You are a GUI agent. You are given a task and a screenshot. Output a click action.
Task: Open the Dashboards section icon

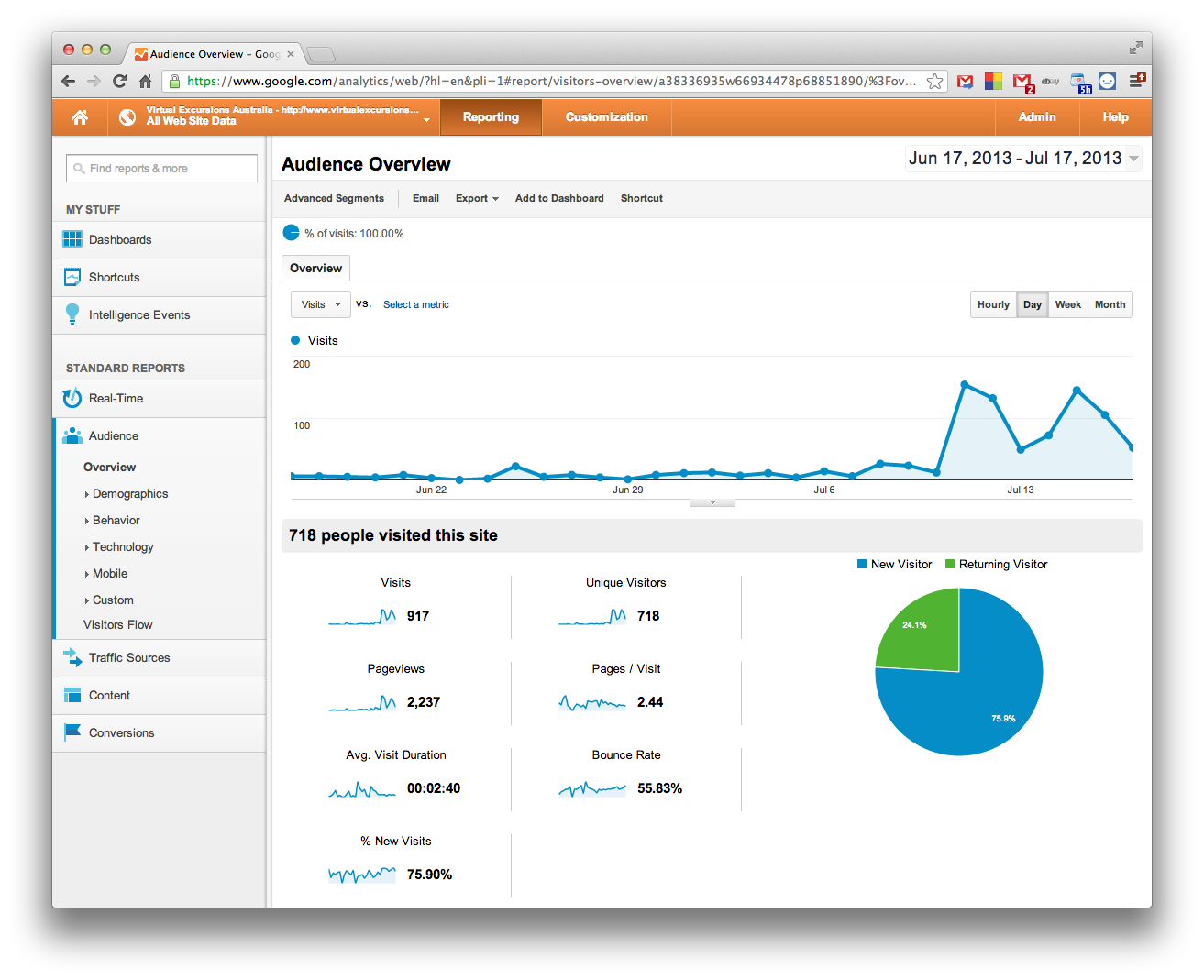point(72,239)
